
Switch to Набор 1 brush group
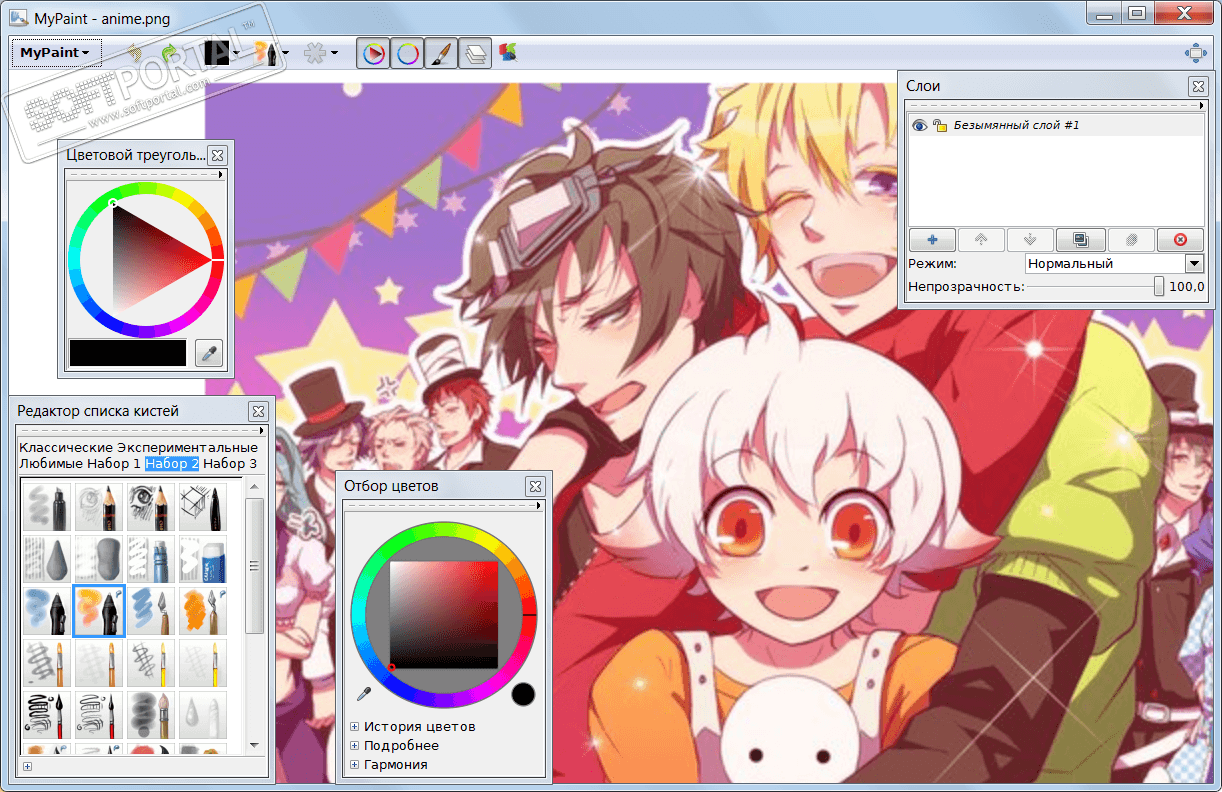(114, 464)
